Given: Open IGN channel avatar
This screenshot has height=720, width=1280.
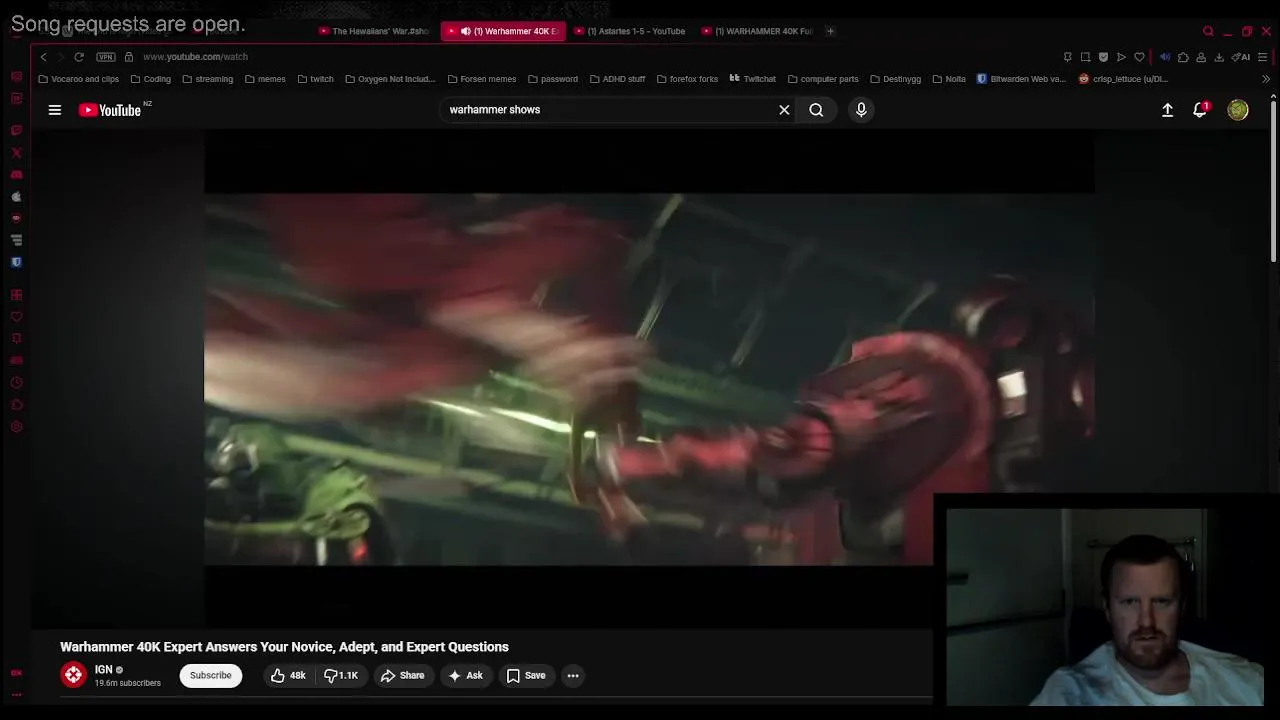Looking at the screenshot, I should (x=73, y=675).
